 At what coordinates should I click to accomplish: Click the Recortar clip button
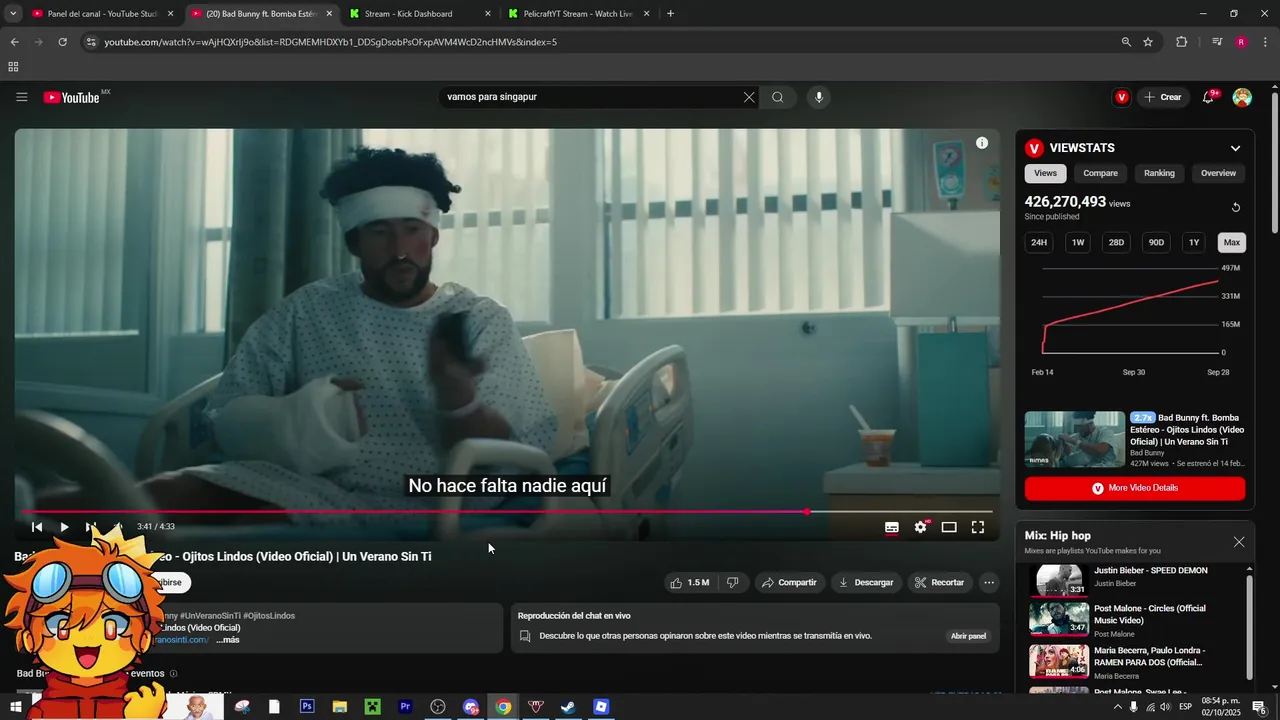939,582
